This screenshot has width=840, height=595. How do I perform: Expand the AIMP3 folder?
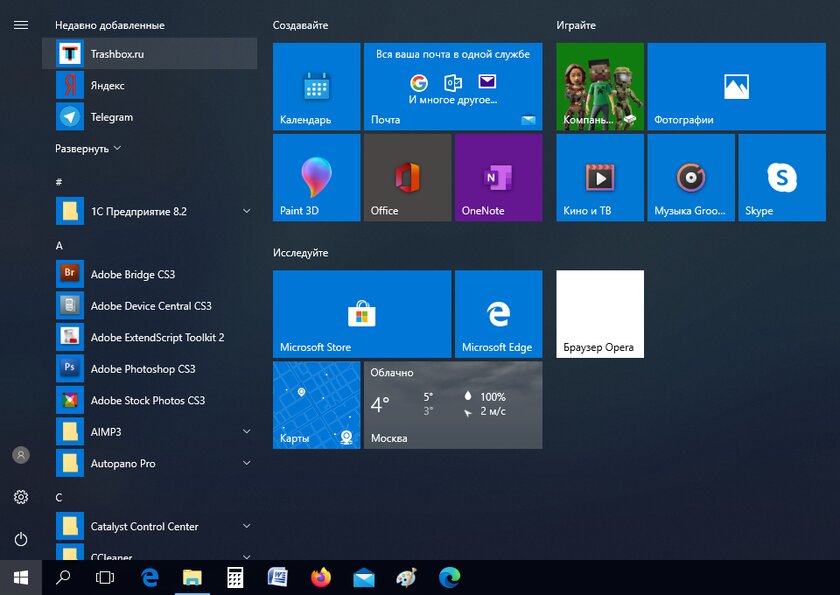click(x=149, y=432)
